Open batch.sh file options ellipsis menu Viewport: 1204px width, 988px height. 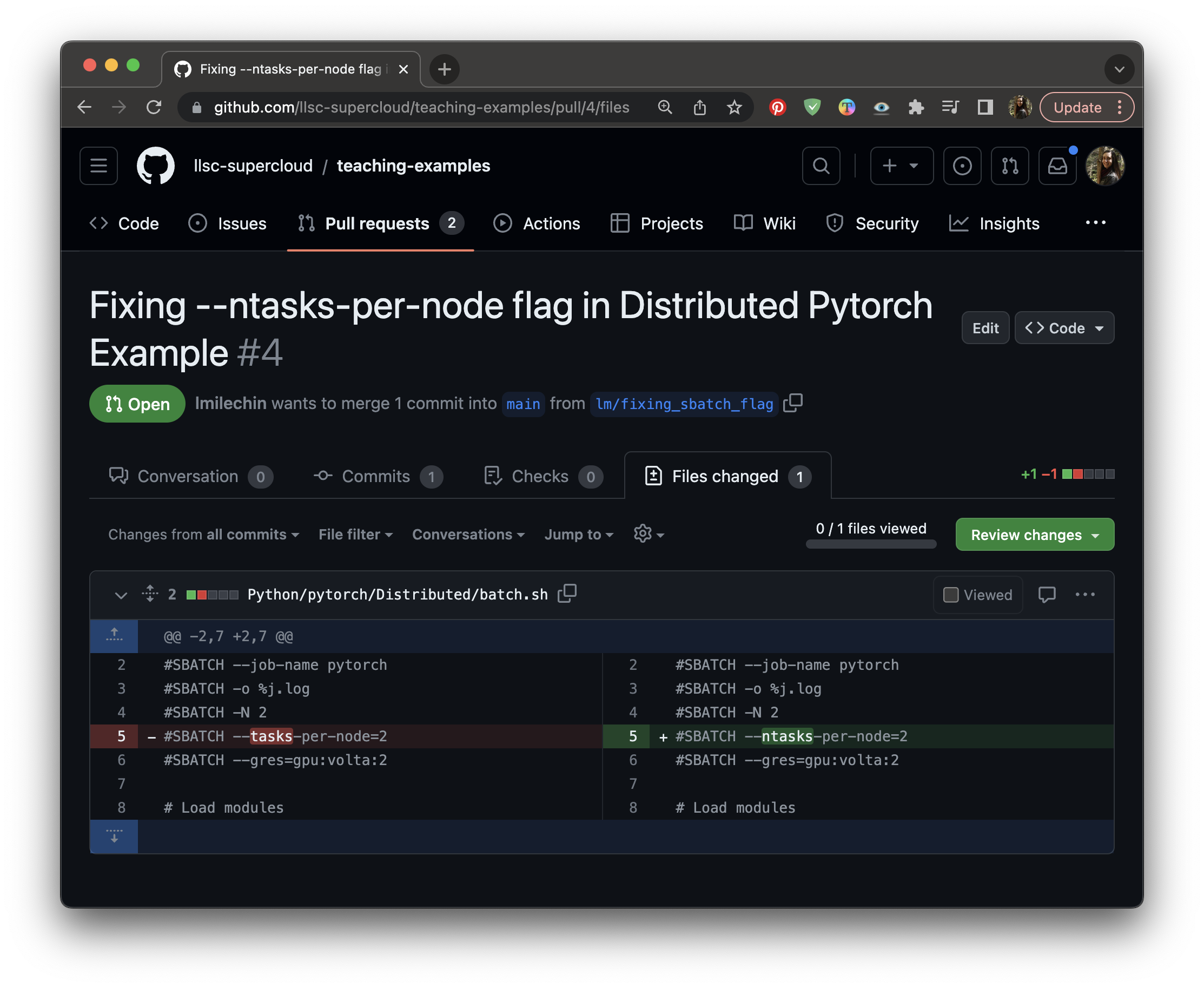coord(1085,594)
